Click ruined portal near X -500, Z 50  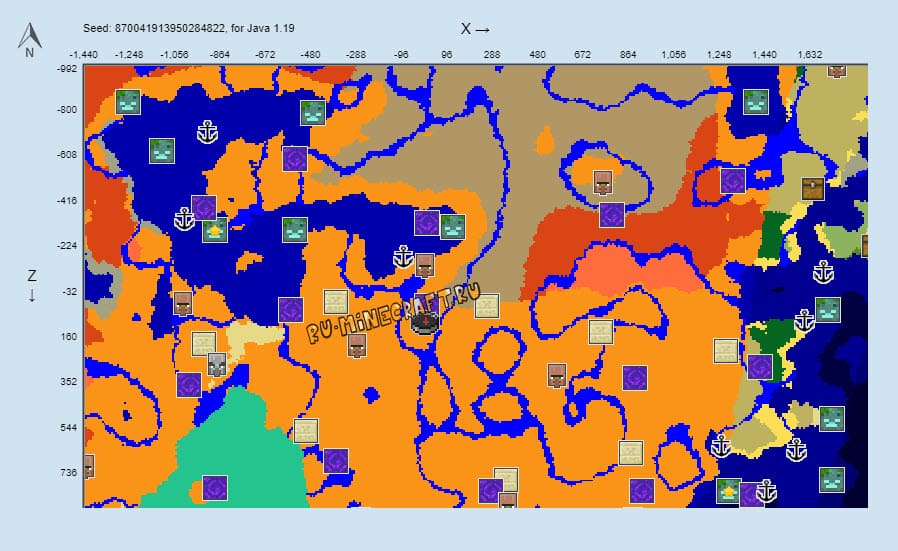(291, 310)
